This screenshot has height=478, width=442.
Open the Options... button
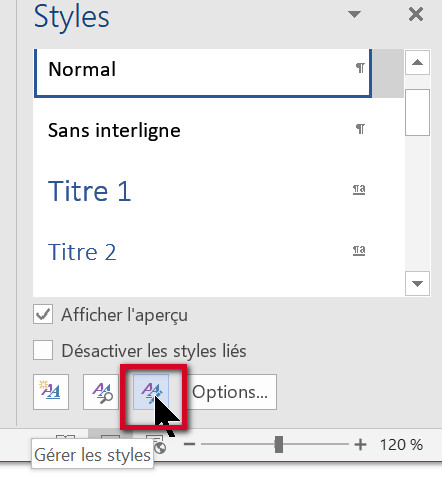click(x=230, y=392)
